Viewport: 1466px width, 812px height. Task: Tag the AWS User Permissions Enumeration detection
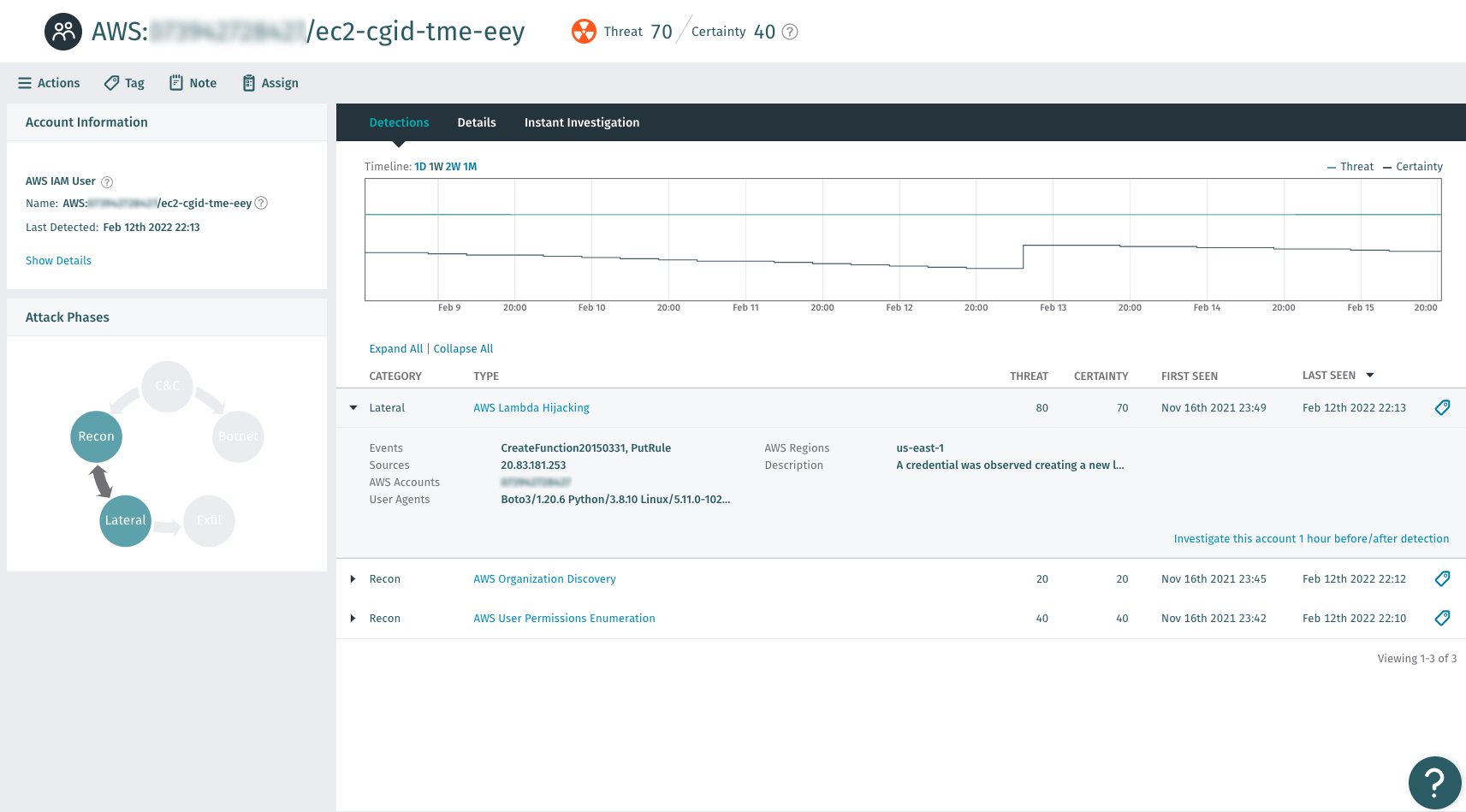(x=1442, y=619)
